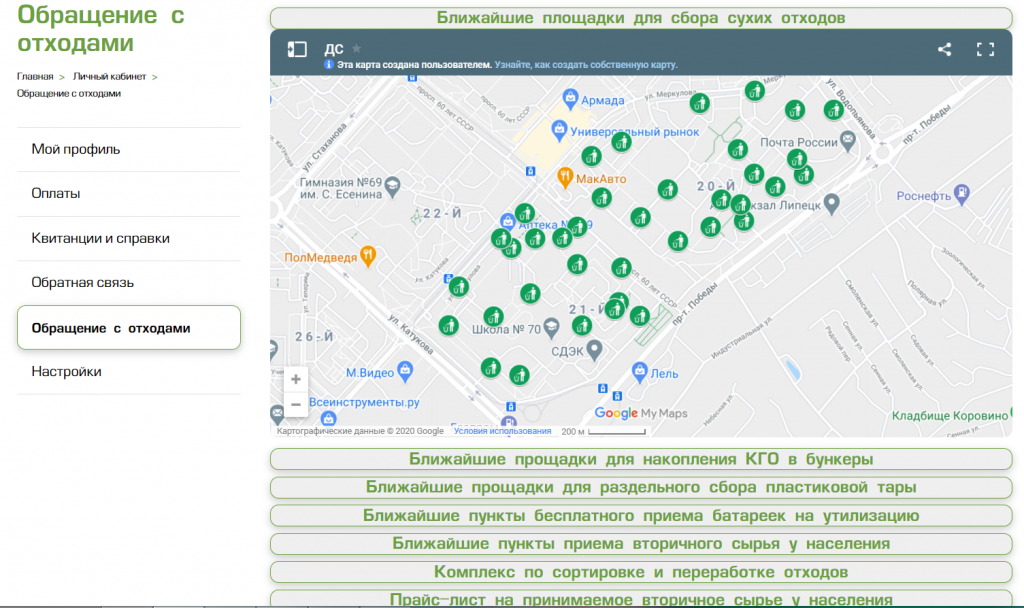The height and width of the screenshot is (608, 1024).
Task: Open the map in fullscreen view
Action: click(985, 49)
